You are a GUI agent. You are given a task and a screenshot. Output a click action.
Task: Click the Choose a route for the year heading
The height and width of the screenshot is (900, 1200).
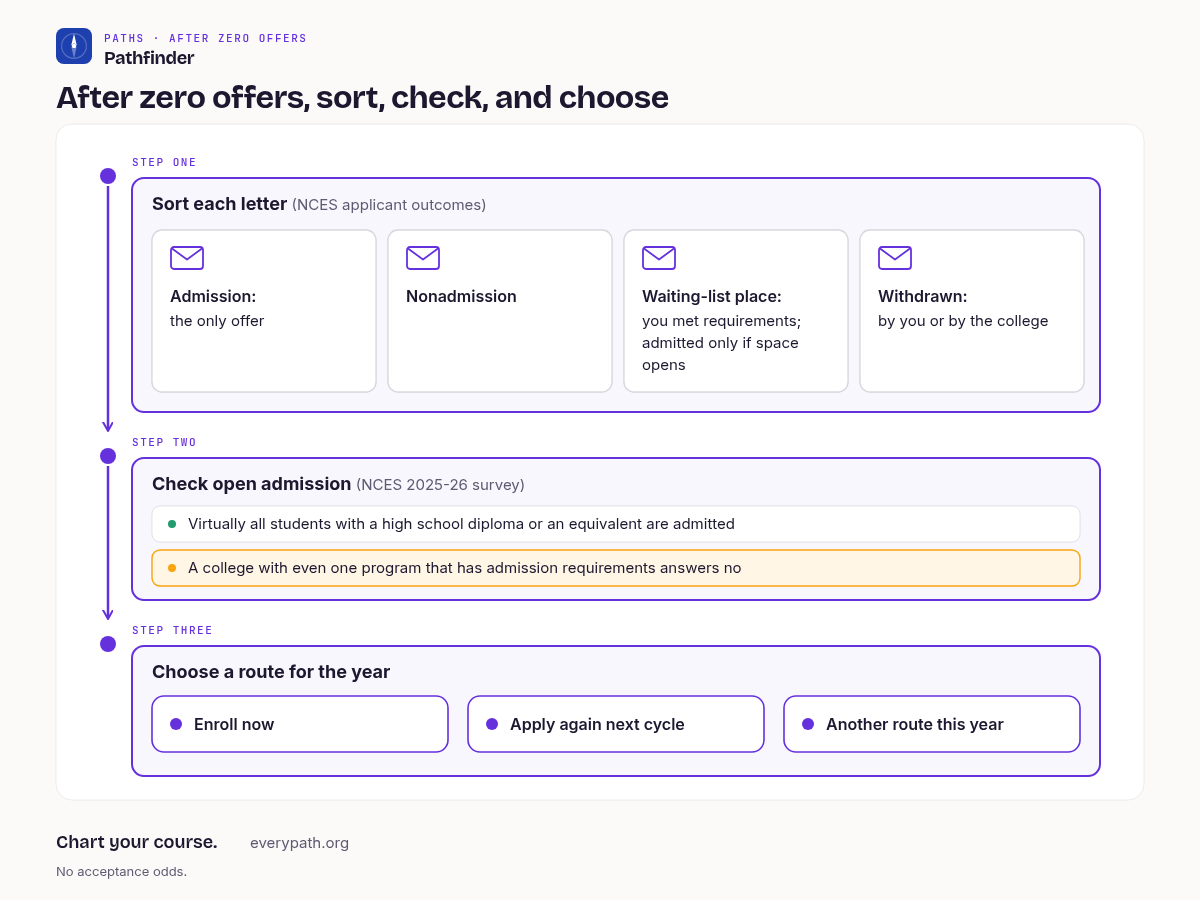coord(271,672)
